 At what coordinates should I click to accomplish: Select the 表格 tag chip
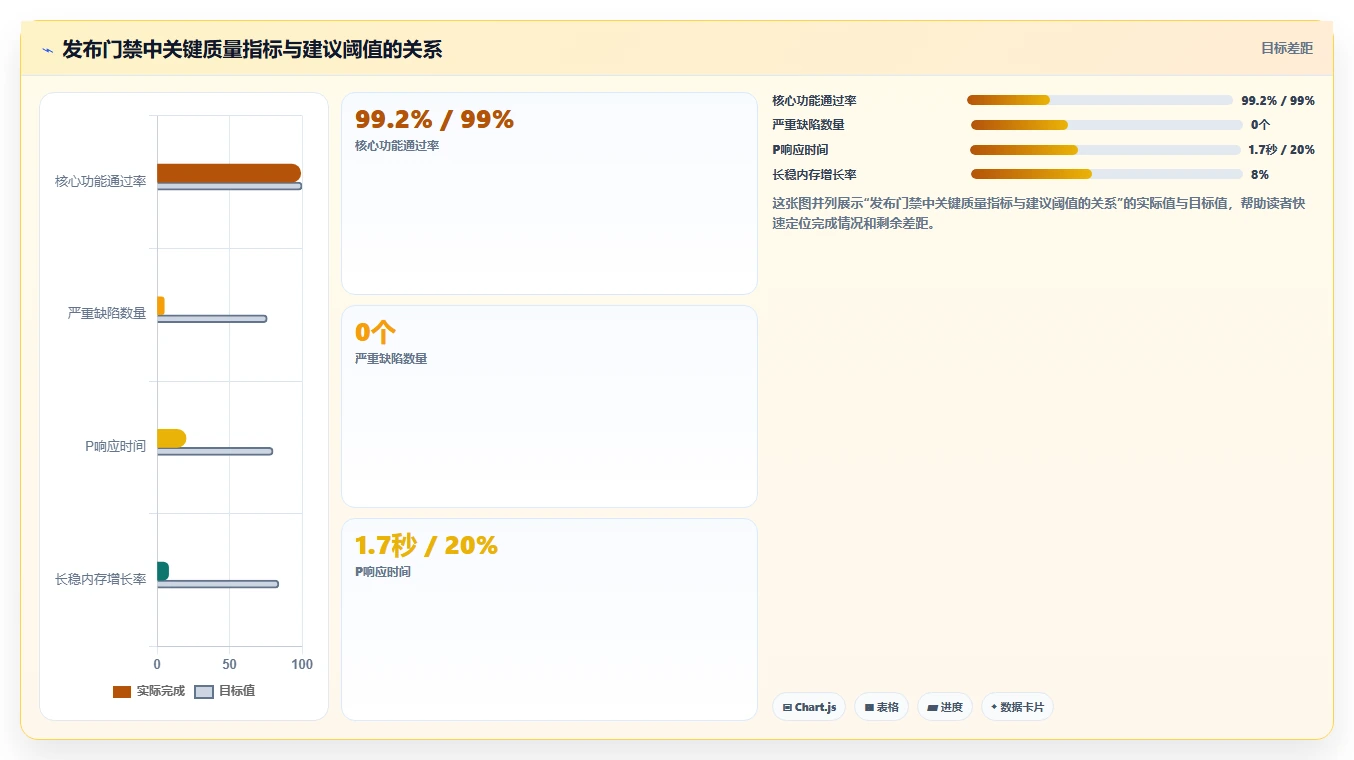coord(881,707)
